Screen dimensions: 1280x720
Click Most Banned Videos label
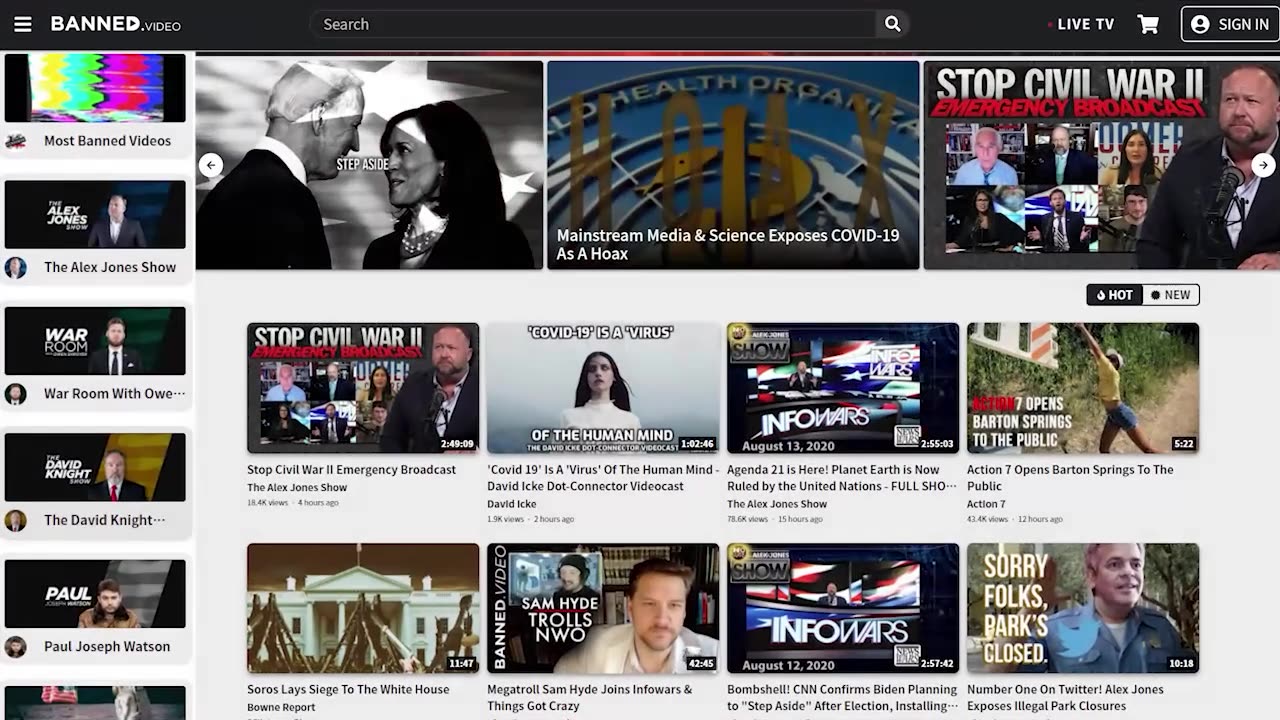107,141
